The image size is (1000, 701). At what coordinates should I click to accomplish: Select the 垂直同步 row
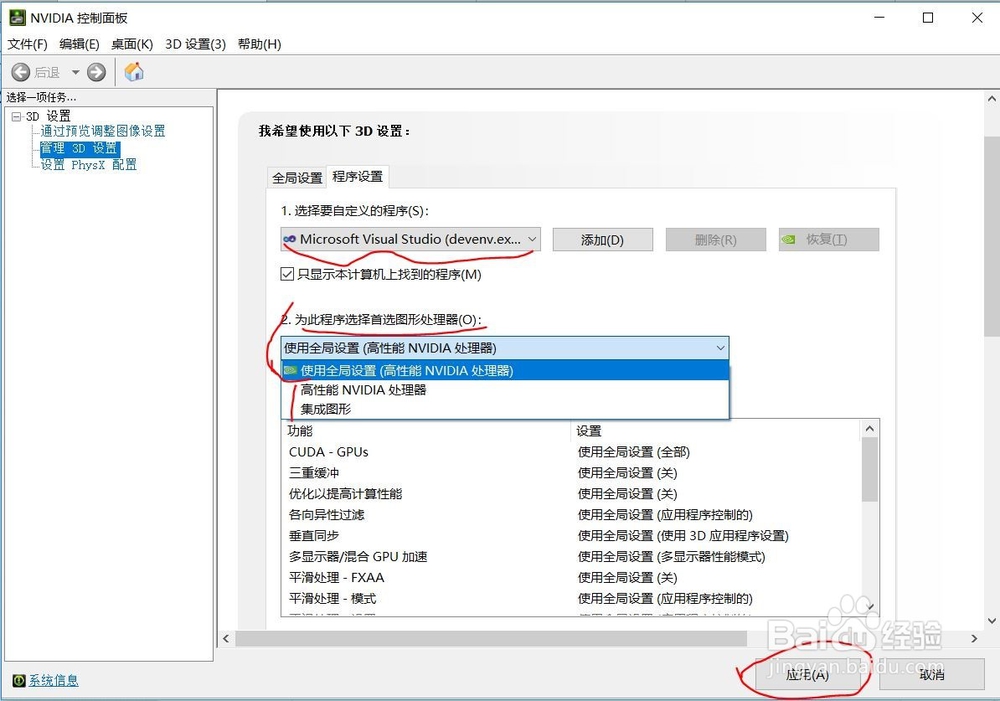pyautogui.click(x=571, y=536)
